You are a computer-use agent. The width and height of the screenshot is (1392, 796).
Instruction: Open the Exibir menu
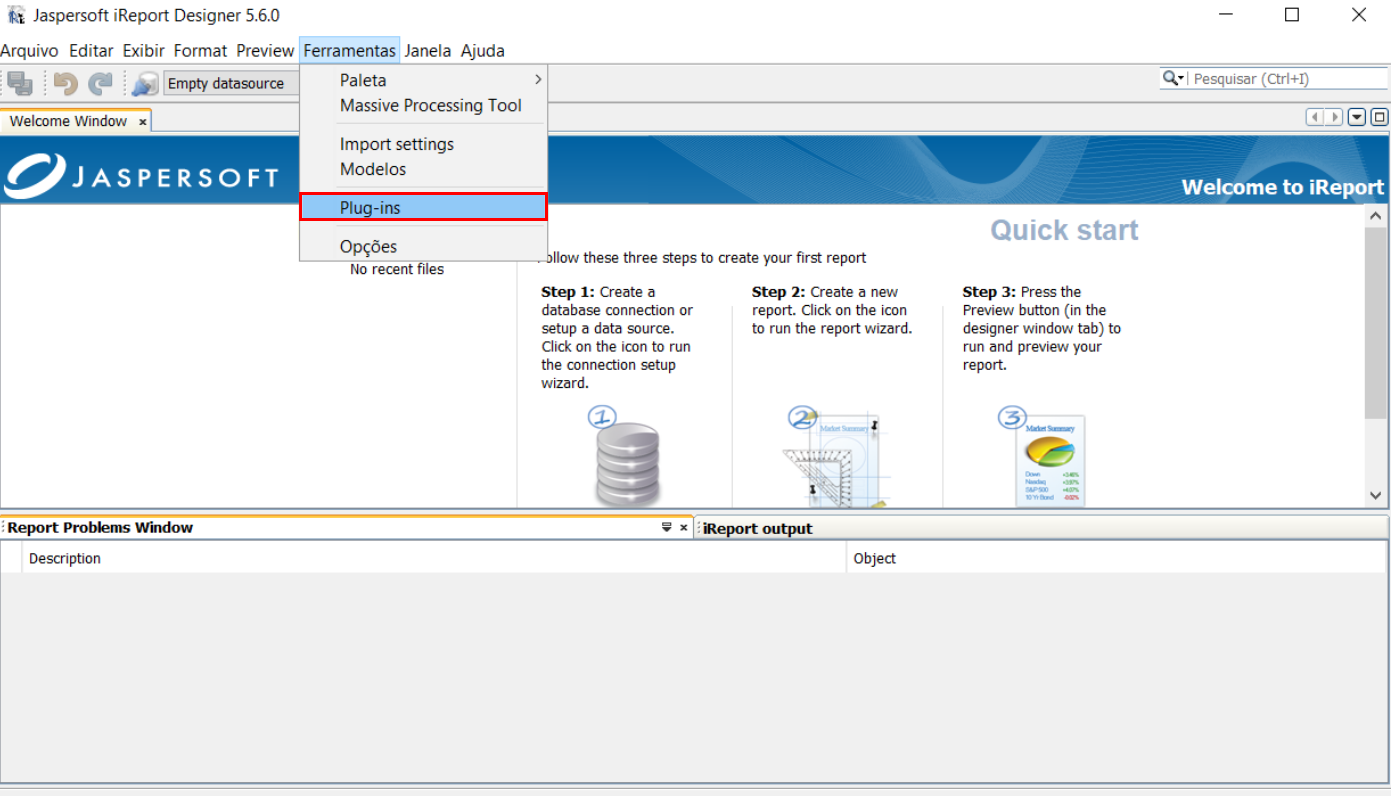pyautogui.click(x=144, y=50)
